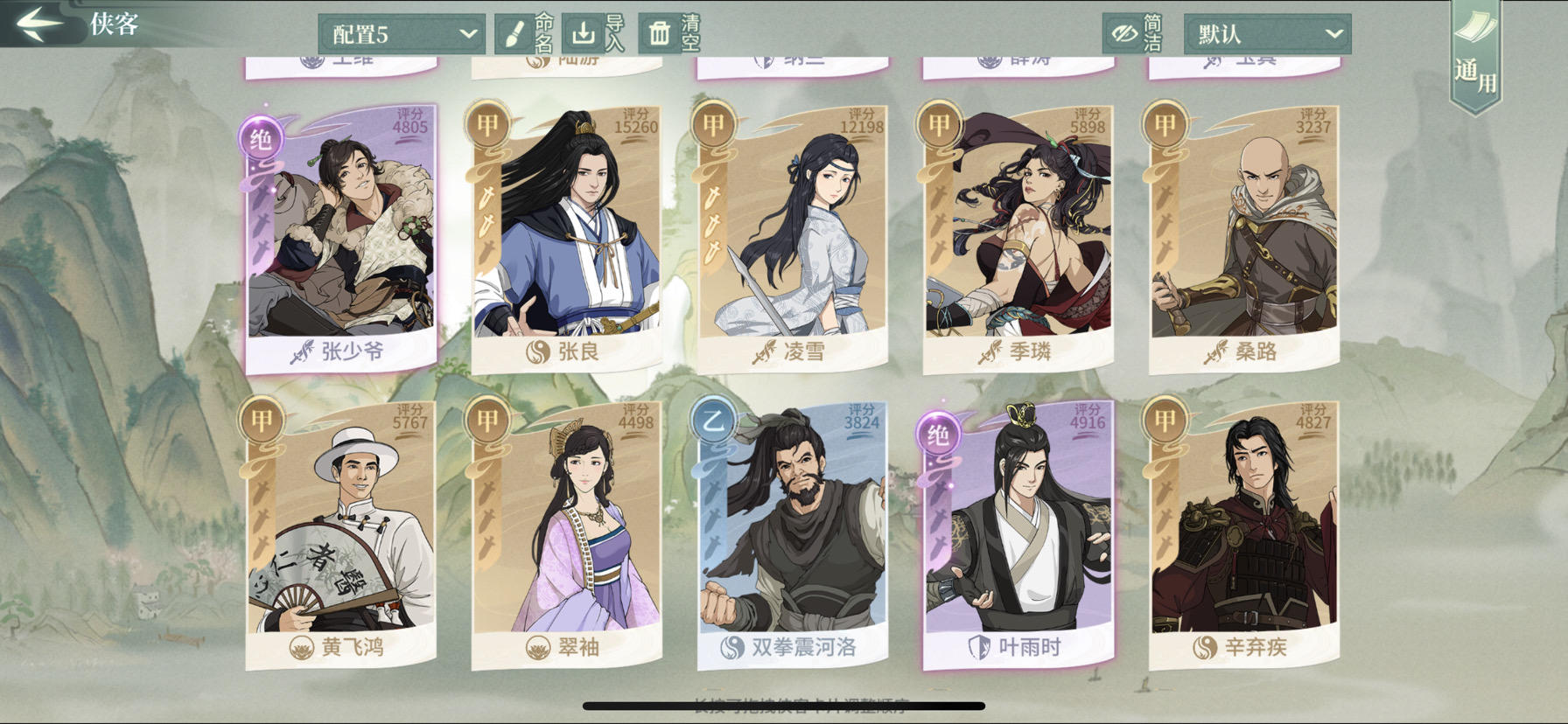Expand the 默认 sorting dropdown
The height and width of the screenshot is (724, 1568).
click(x=1268, y=34)
